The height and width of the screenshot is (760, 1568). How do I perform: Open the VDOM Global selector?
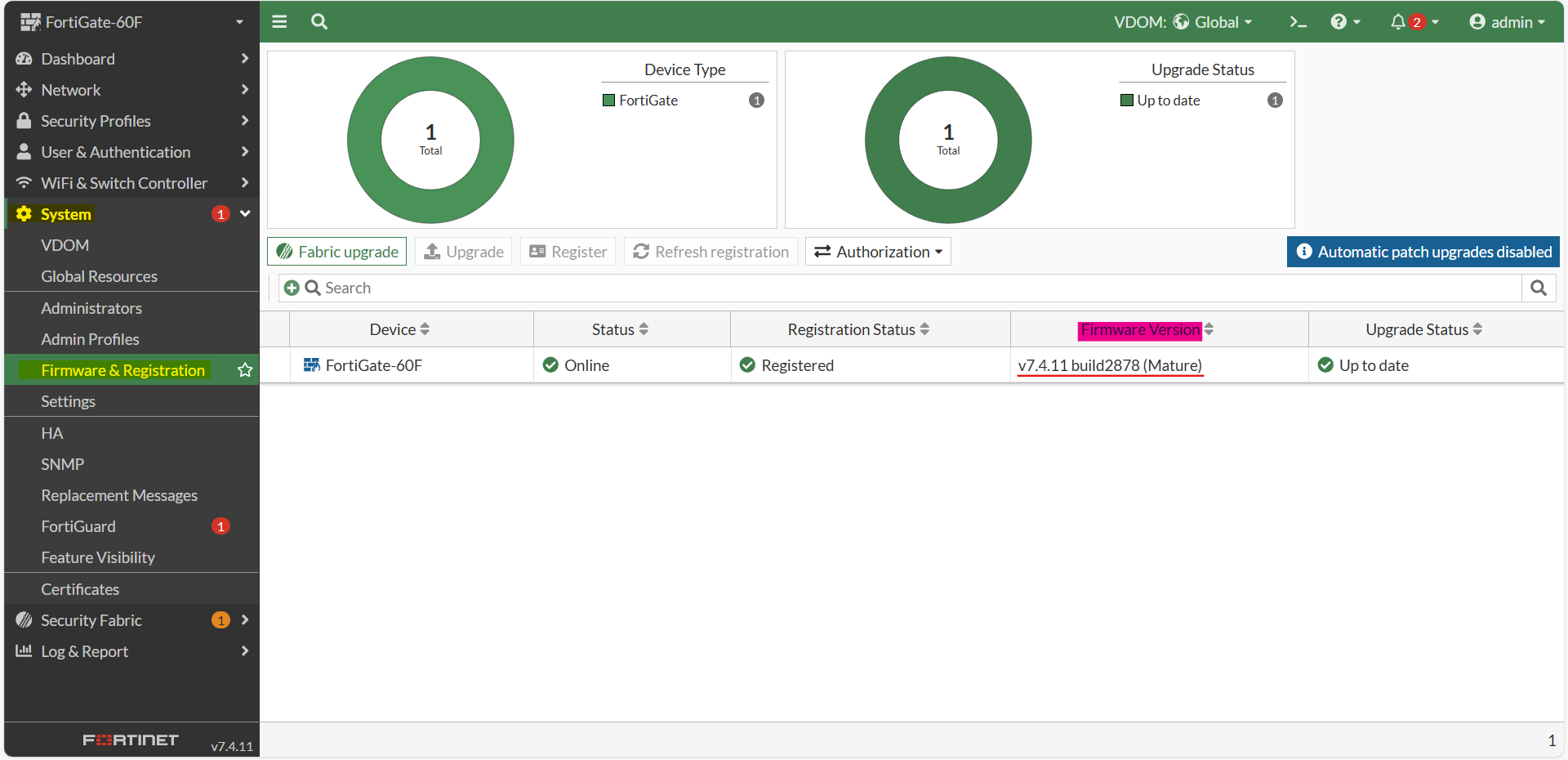click(x=1183, y=22)
